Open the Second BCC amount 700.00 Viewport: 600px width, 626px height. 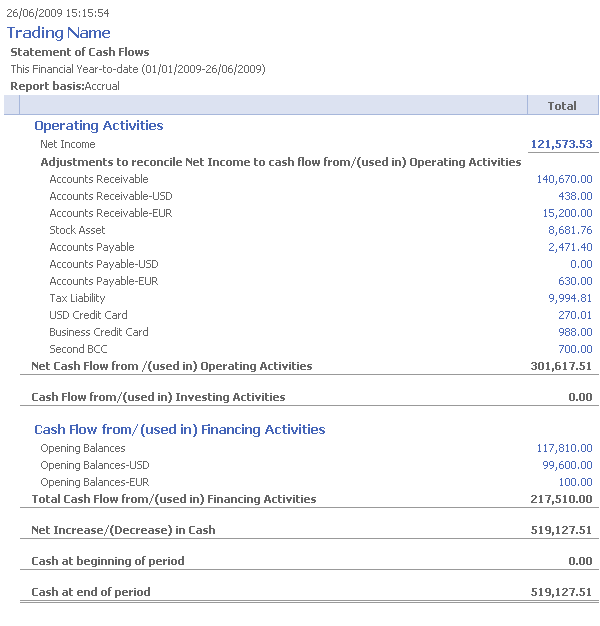tap(575, 349)
